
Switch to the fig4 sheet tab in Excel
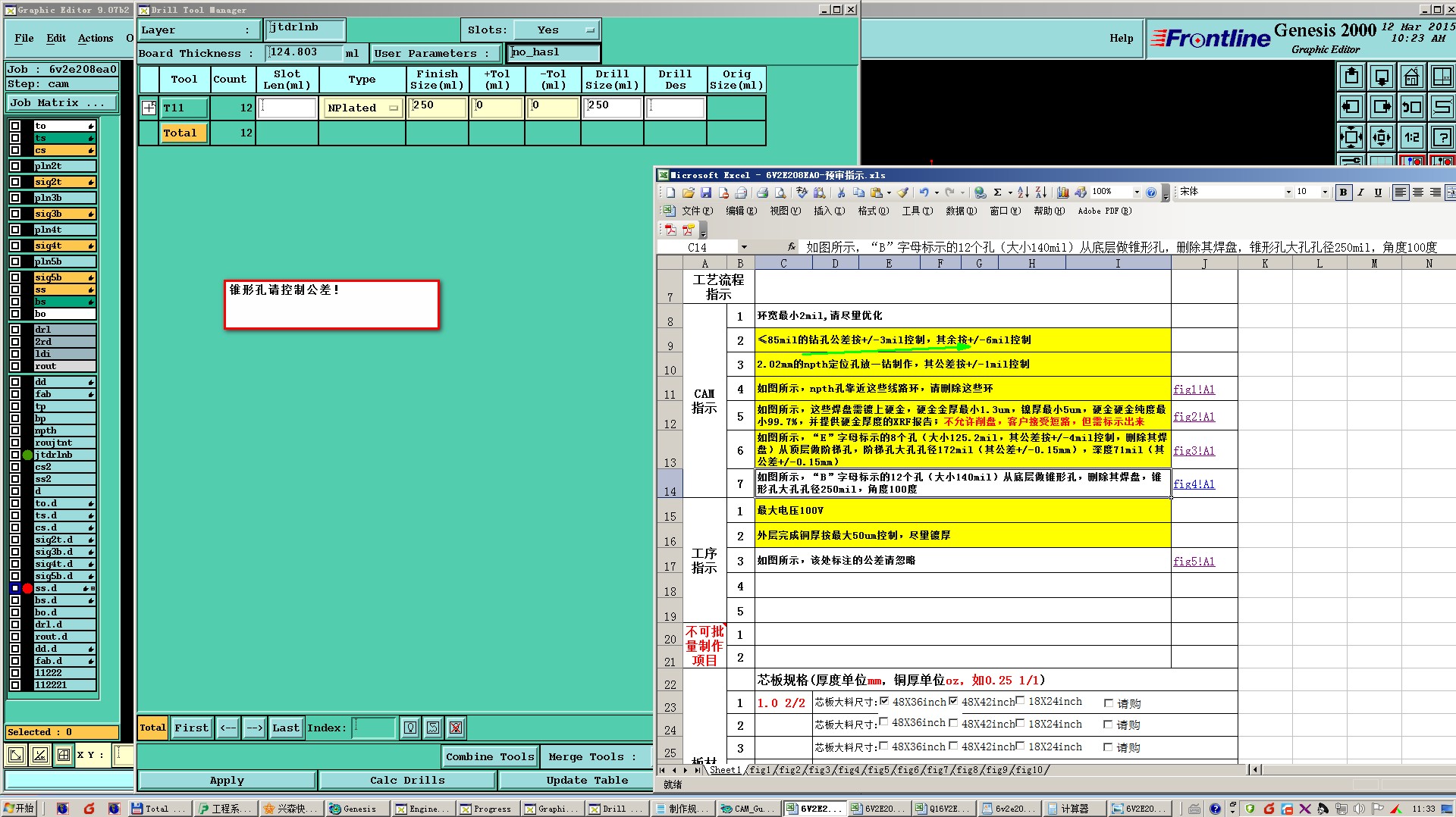click(x=849, y=770)
